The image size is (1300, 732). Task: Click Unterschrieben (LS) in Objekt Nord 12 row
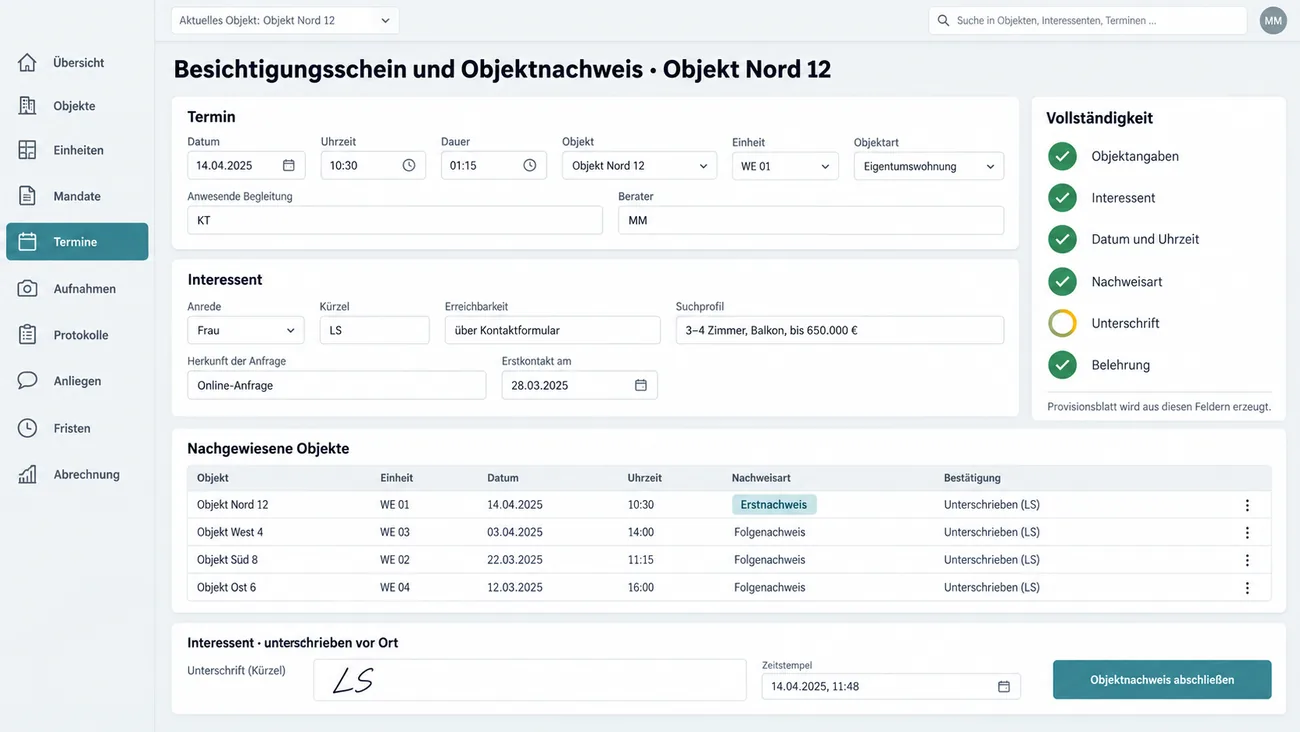992,505
